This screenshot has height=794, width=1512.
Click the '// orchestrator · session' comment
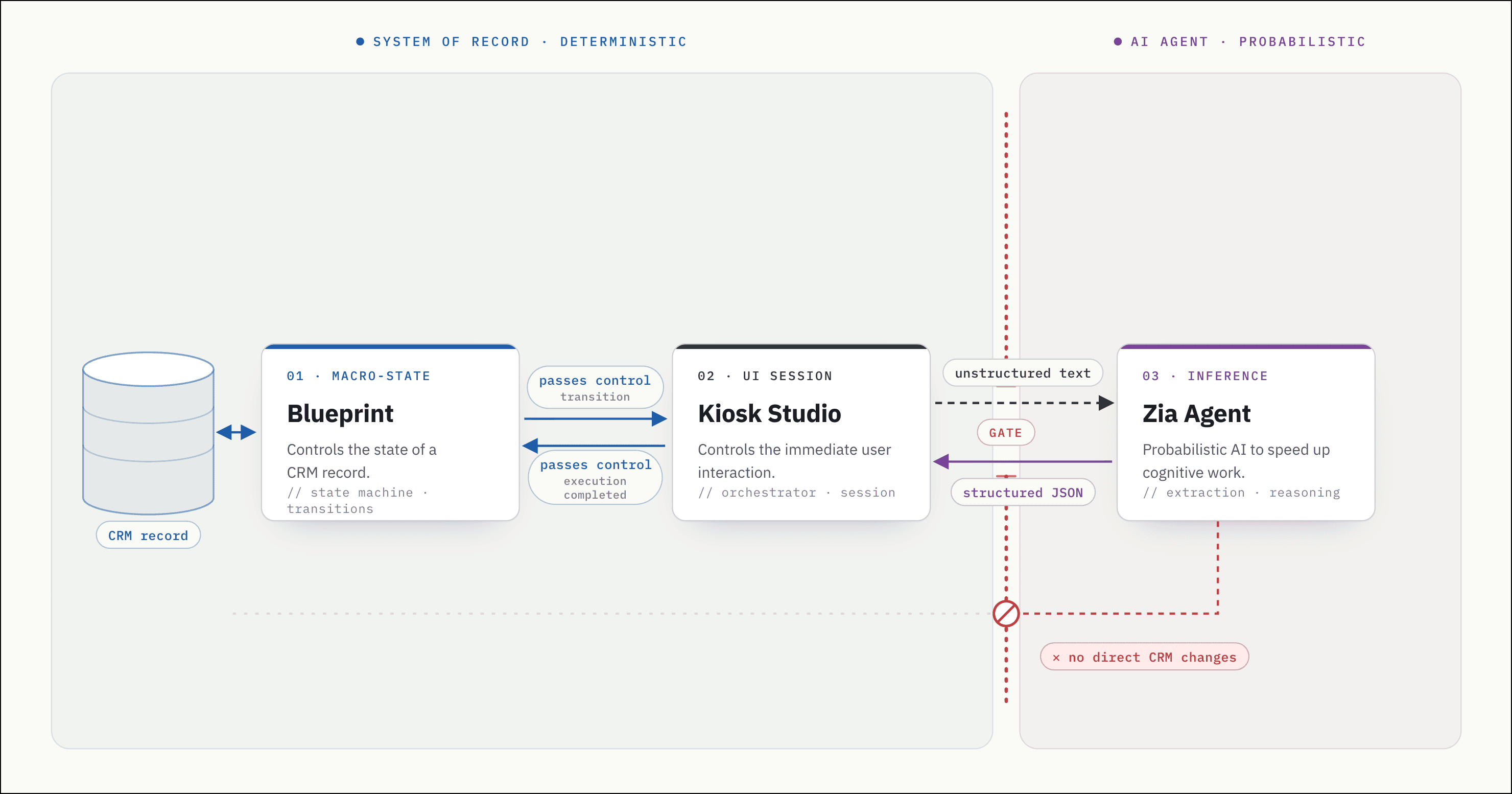[796, 493]
